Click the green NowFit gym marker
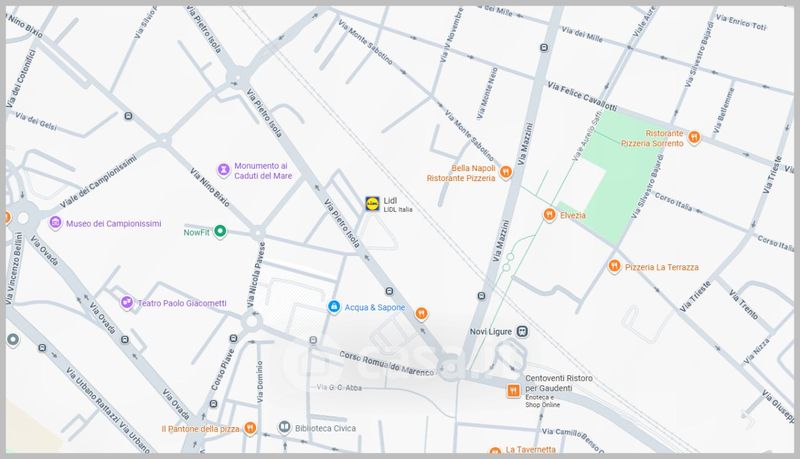 221,232
